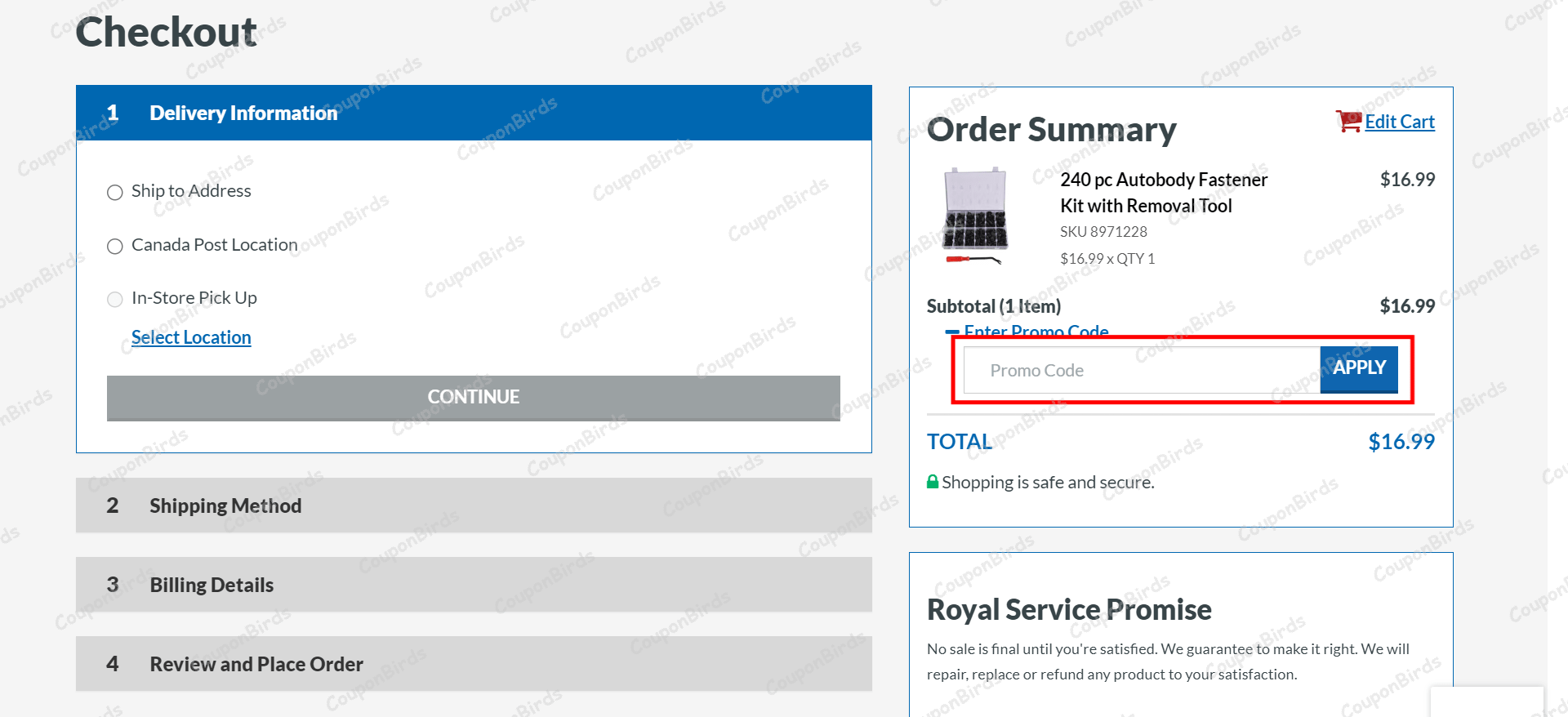Image resolution: width=1568 pixels, height=717 pixels.
Task: Select In-Store Pick Up
Action: (114, 299)
